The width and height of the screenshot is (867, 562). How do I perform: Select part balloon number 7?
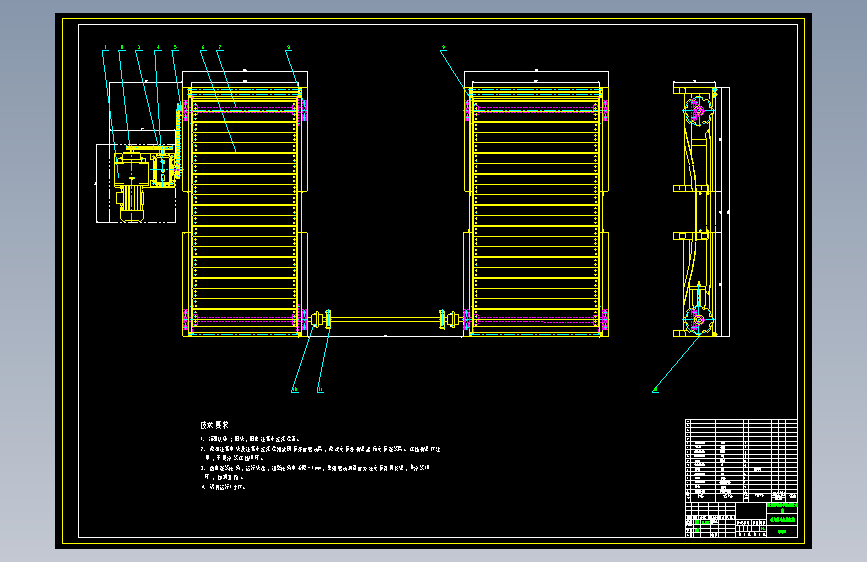click(220, 48)
